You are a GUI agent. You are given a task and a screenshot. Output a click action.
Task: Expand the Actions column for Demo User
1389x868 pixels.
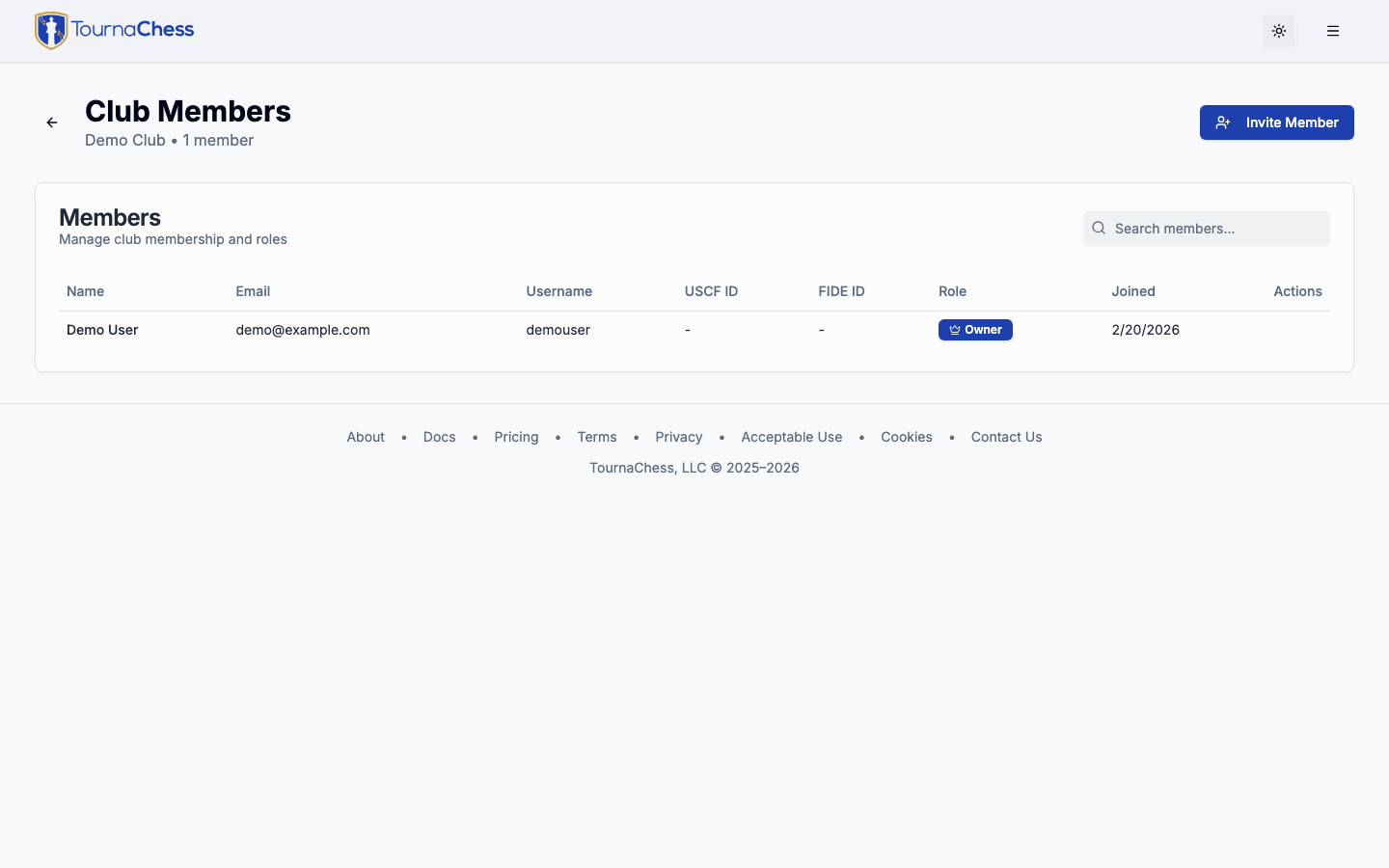(1297, 330)
